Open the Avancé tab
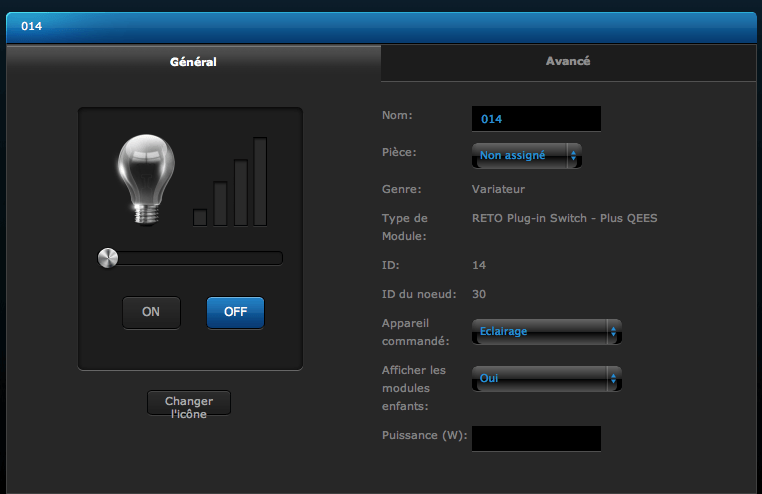The width and height of the screenshot is (762, 494). click(x=568, y=62)
